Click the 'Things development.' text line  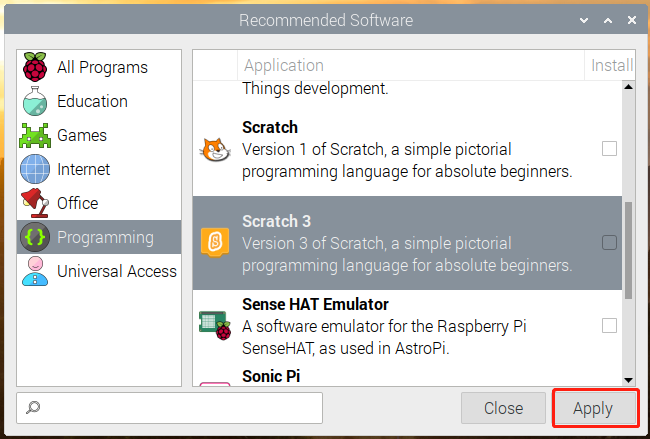click(x=315, y=88)
